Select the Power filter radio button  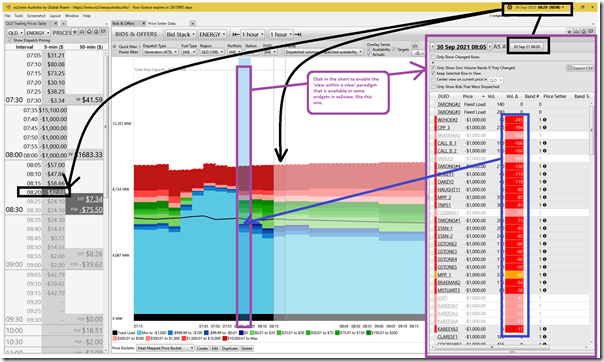click(x=114, y=52)
